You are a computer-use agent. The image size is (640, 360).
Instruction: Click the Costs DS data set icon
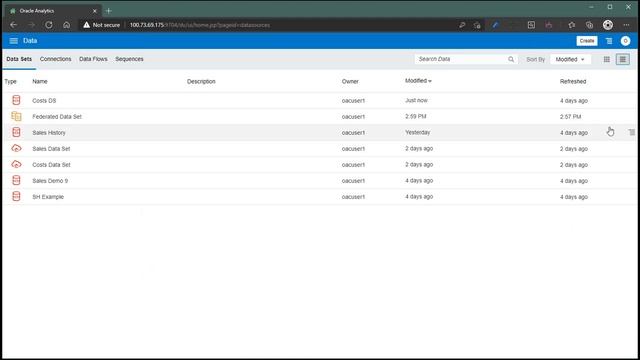(x=16, y=100)
